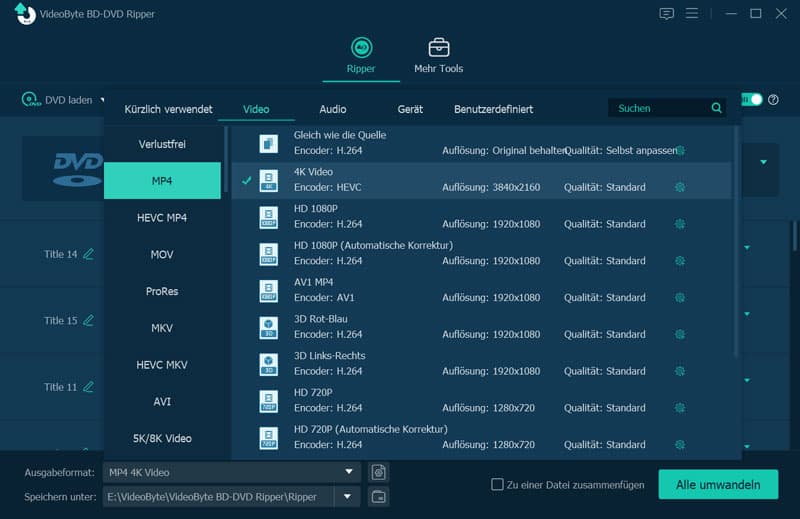Select the MKV format category
Viewport: 800px width, 519px height.
click(162, 328)
